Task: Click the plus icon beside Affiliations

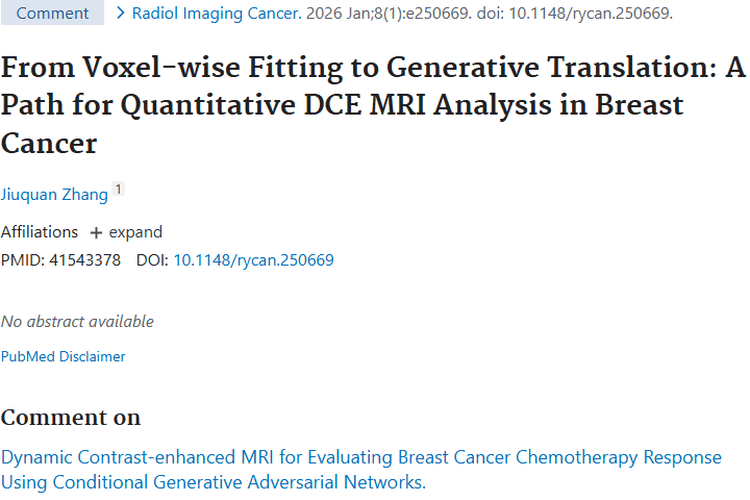Action: pyautogui.click(x=96, y=233)
